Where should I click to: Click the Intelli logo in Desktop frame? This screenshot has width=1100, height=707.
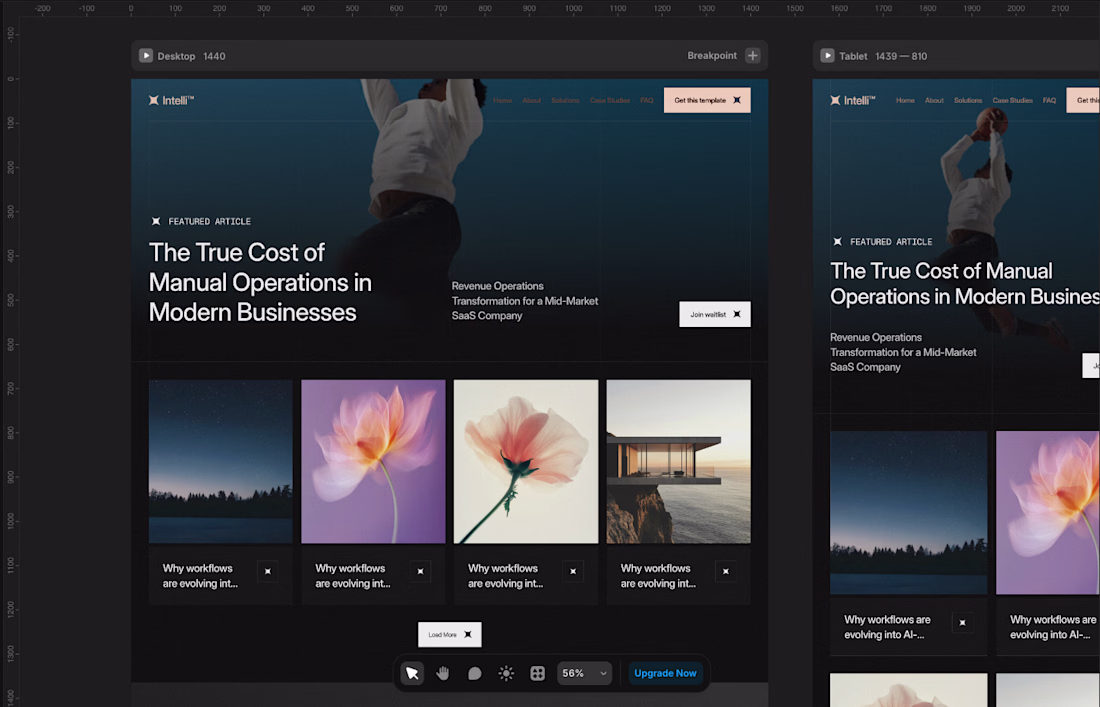[171, 100]
